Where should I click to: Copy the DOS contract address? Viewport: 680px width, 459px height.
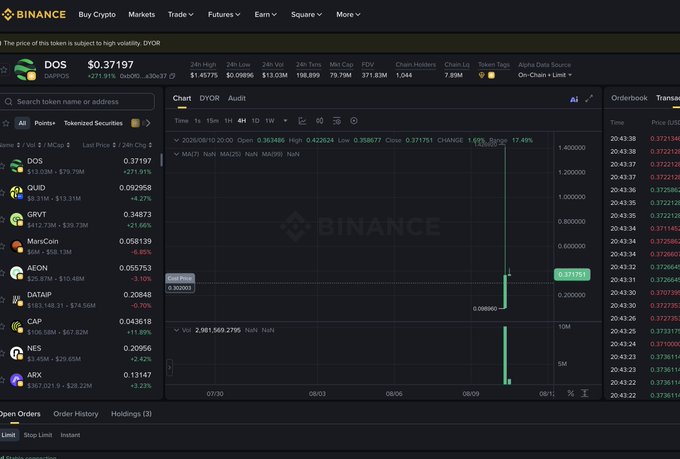coord(172,76)
